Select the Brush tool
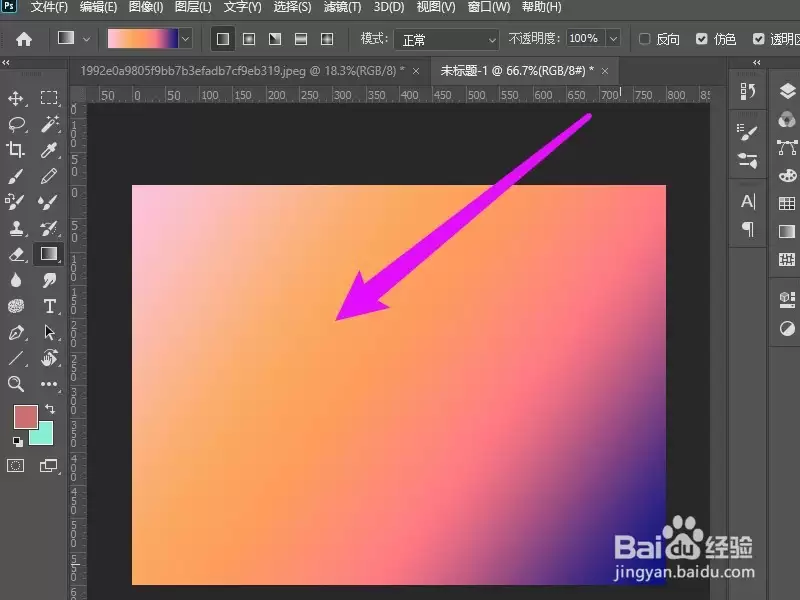Image resolution: width=800 pixels, height=600 pixels. pos(15,176)
